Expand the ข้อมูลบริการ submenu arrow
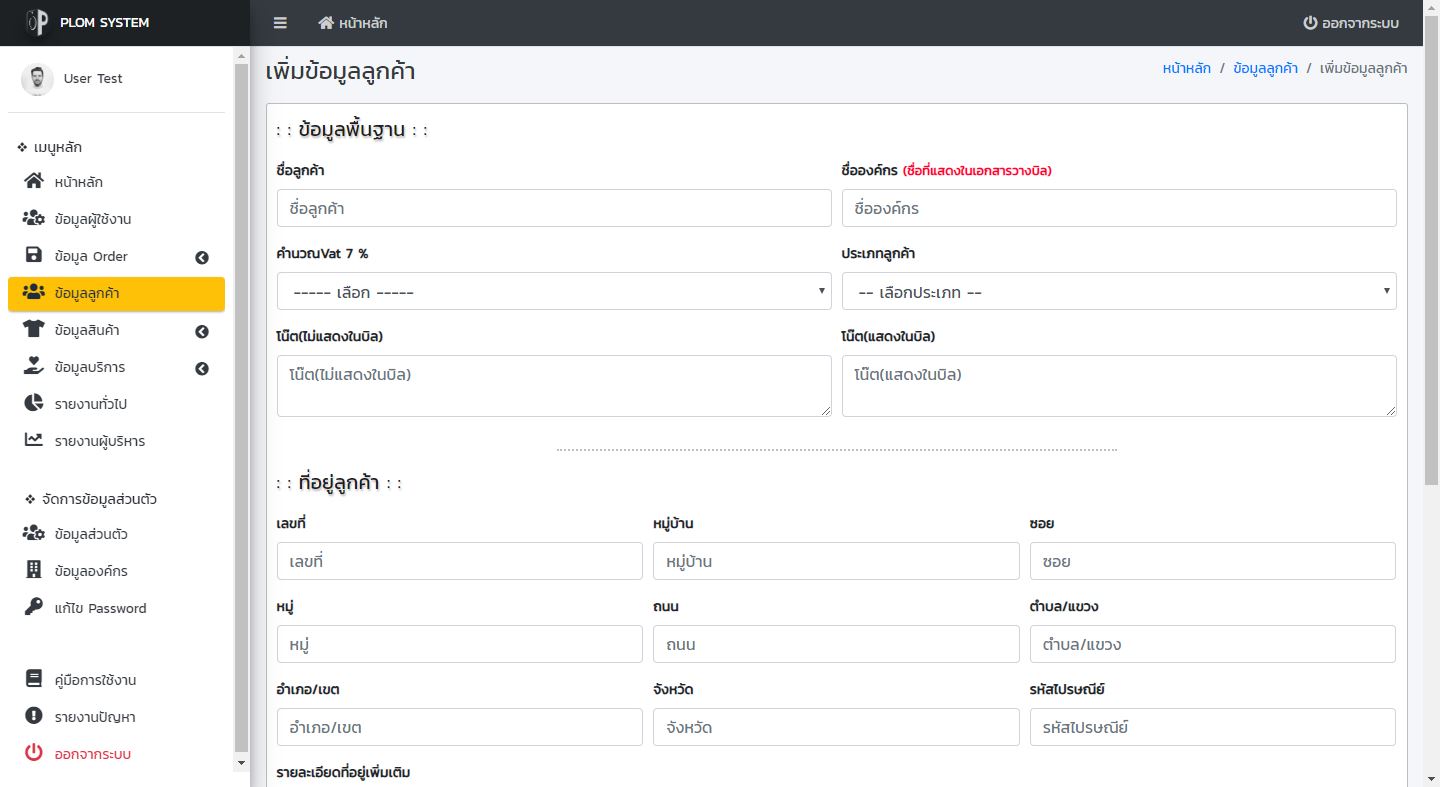Image resolution: width=1440 pixels, height=787 pixels. click(202, 368)
